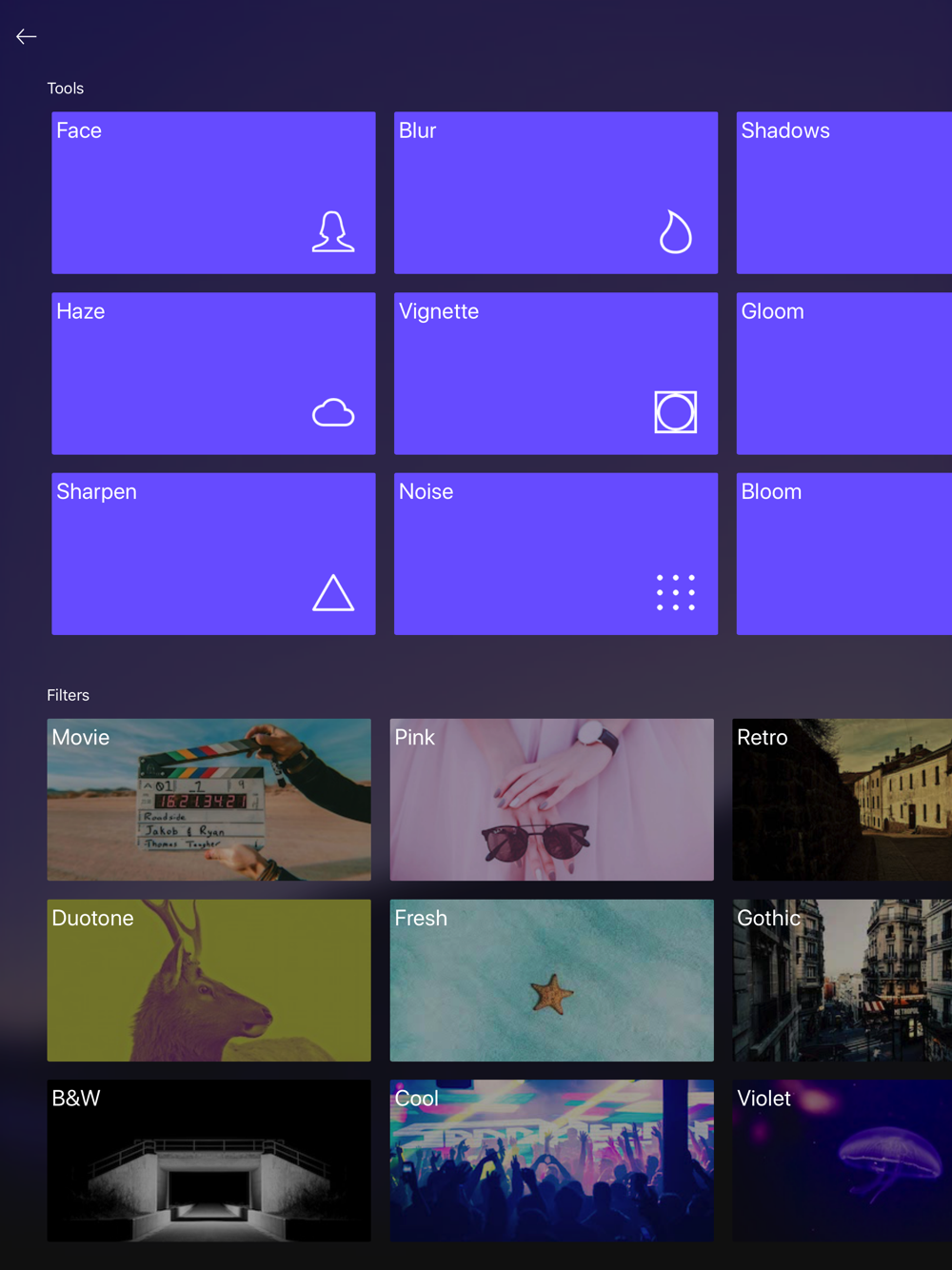Apply the B&W tunnel filter
This screenshot has width=952, height=1270.
click(x=209, y=1161)
